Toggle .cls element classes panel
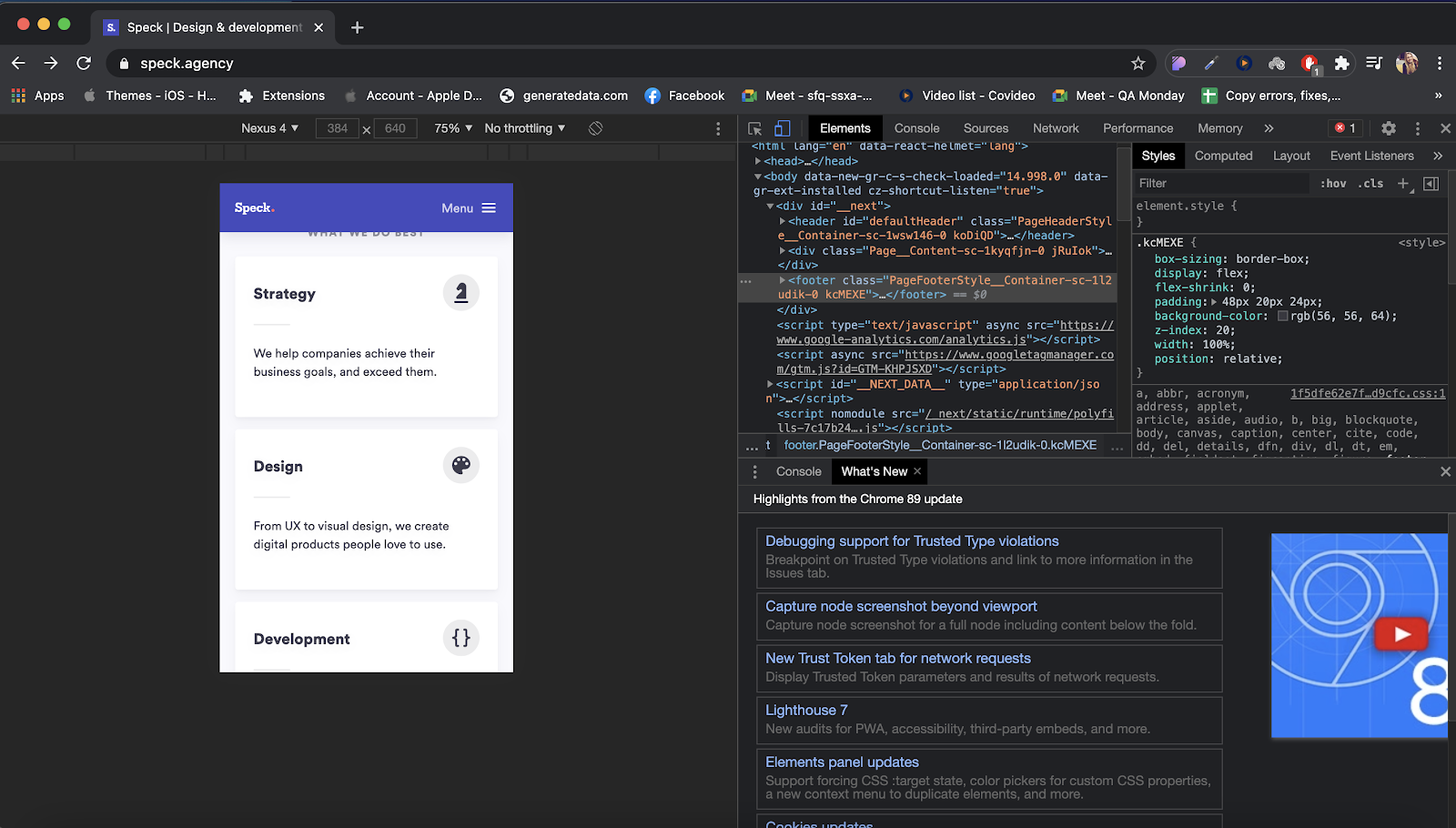Screen dimensions: 1456x828 click(x=1370, y=183)
